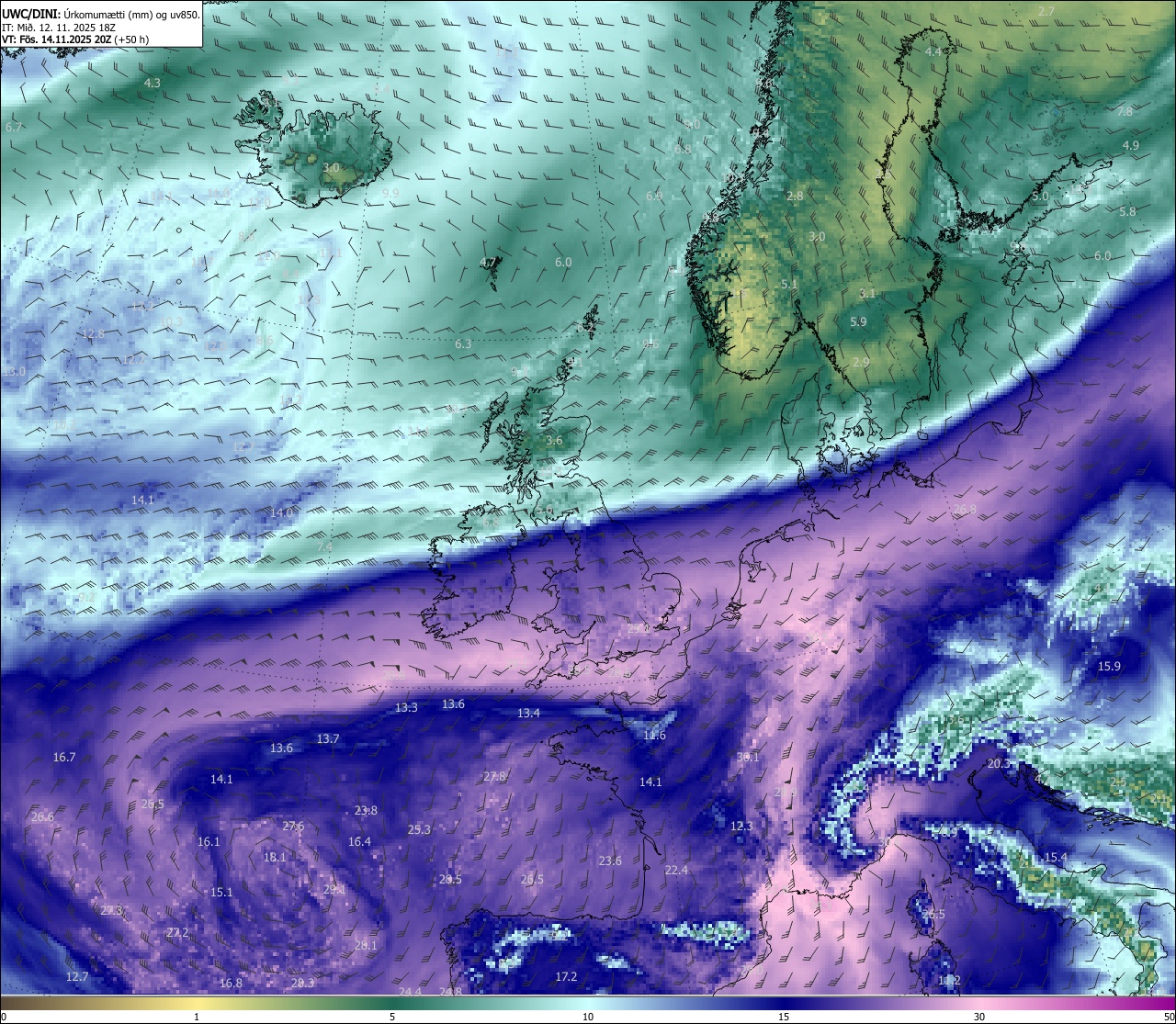Click the map value '20.3'
The height and width of the screenshot is (1024, 1176).
coord(999,763)
